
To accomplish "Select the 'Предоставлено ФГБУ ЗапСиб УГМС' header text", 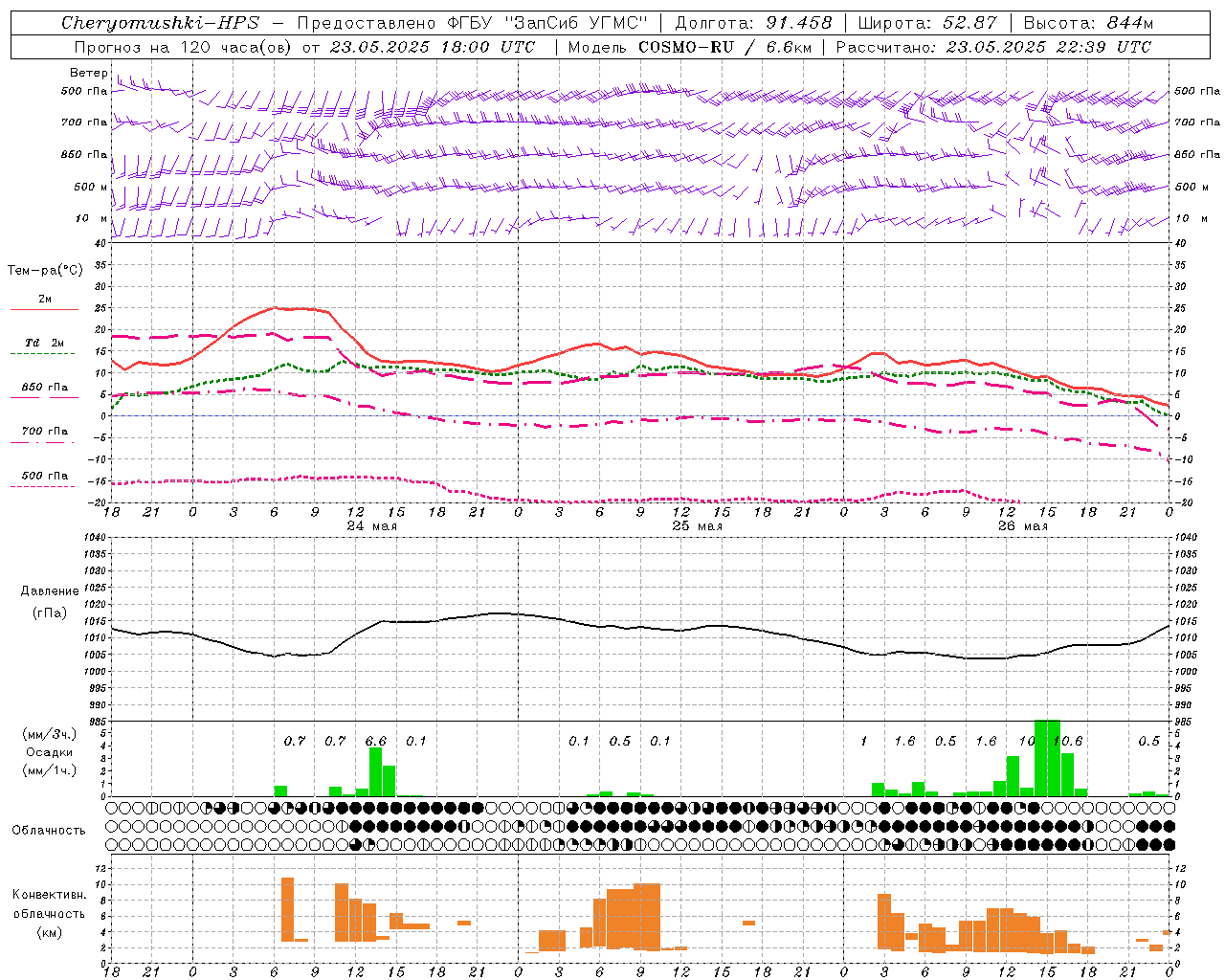I will 472,23.
